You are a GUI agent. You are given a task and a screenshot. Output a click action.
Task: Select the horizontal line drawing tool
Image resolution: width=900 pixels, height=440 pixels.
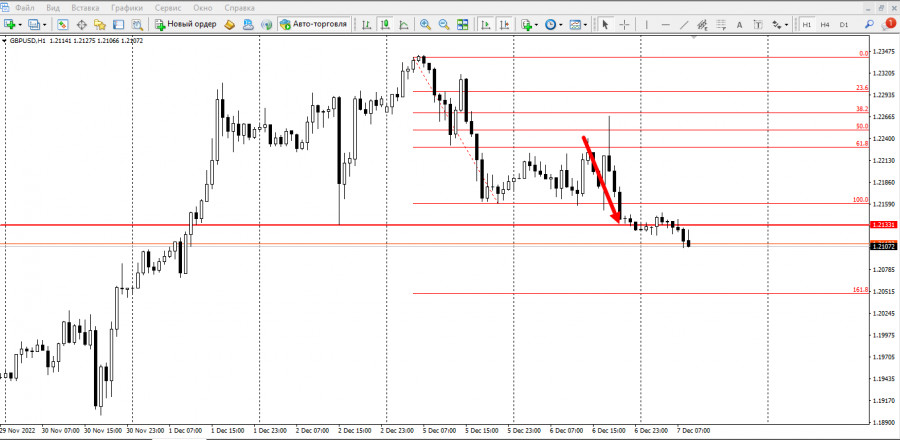pyautogui.click(x=664, y=23)
